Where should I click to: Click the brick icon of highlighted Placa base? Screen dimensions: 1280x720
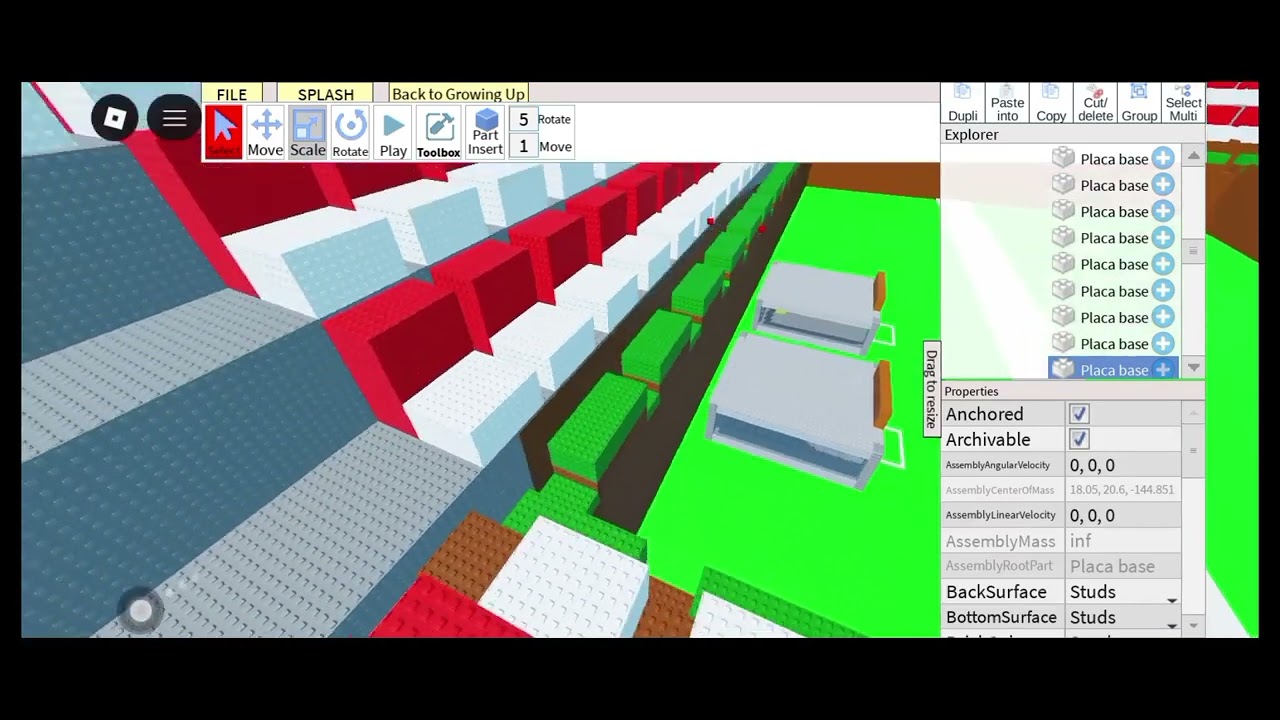click(x=1063, y=369)
